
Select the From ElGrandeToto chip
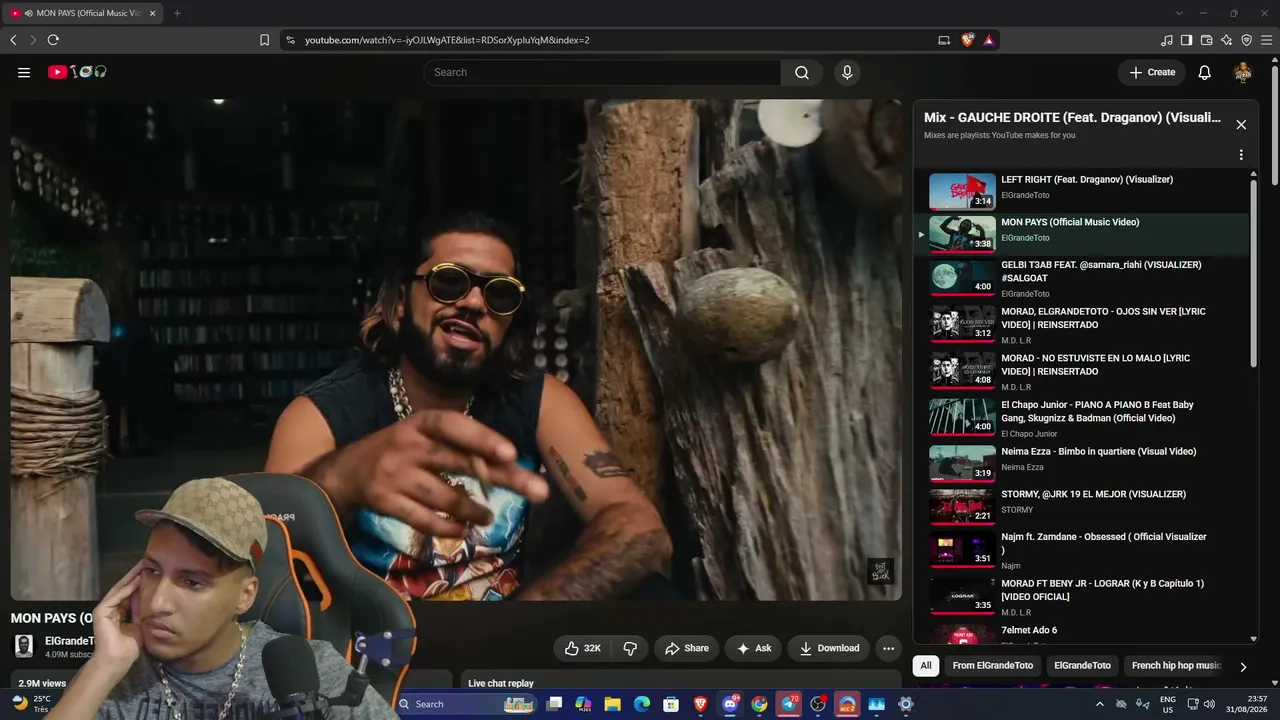click(x=993, y=666)
